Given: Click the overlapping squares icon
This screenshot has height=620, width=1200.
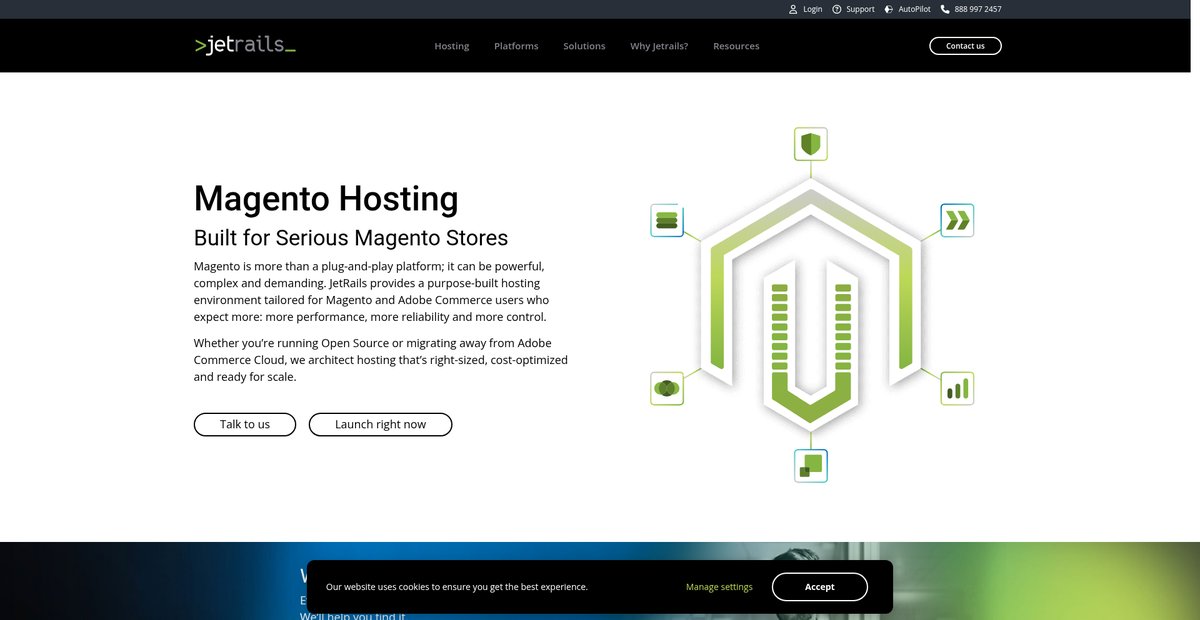Looking at the screenshot, I should [x=811, y=465].
